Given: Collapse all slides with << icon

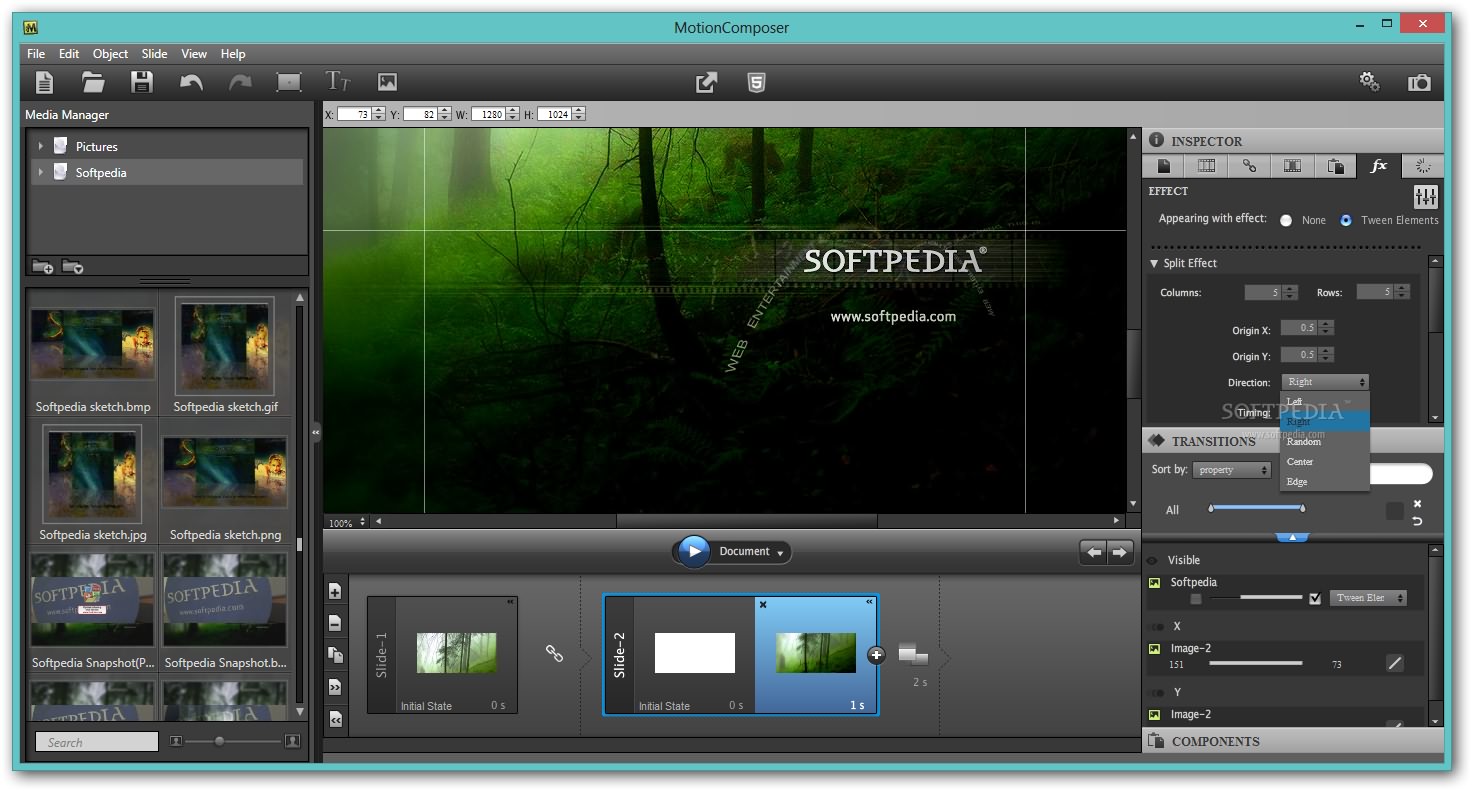Looking at the screenshot, I should click(x=335, y=719).
